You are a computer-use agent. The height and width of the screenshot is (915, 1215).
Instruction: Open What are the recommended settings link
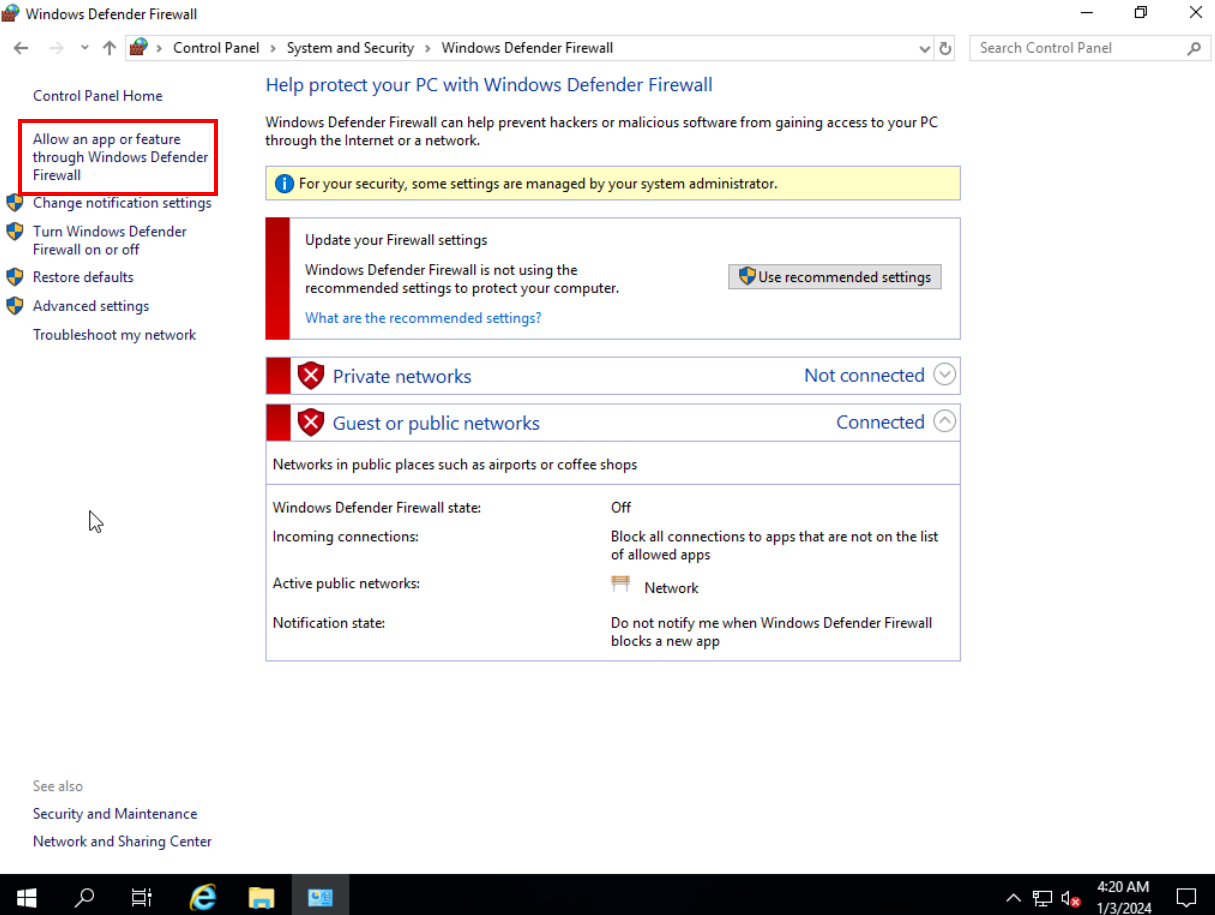coord(423,318)
